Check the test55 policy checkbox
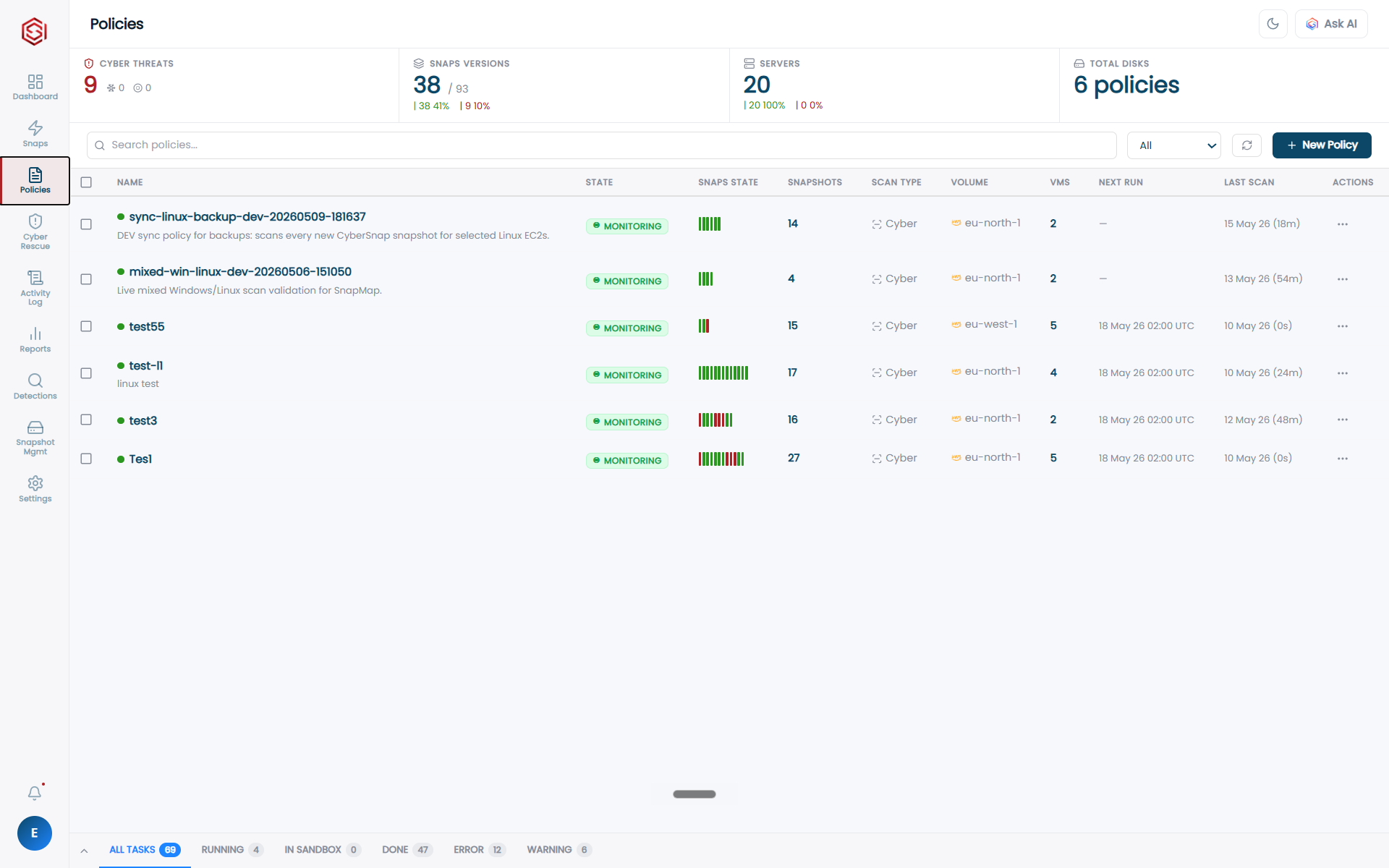1389x868 pixels. (86, 326)
